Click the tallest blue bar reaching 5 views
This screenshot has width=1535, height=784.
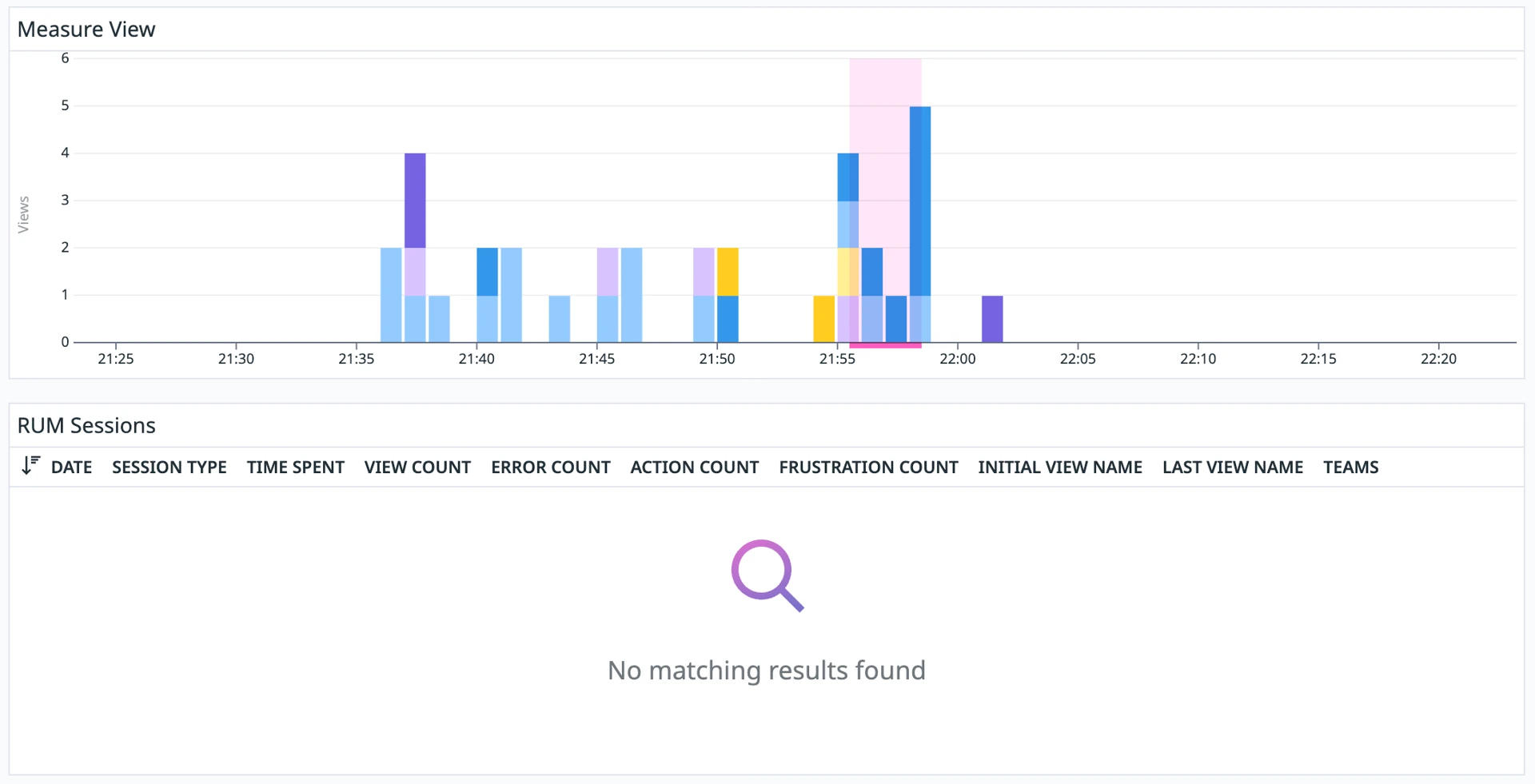coord(920,200)
